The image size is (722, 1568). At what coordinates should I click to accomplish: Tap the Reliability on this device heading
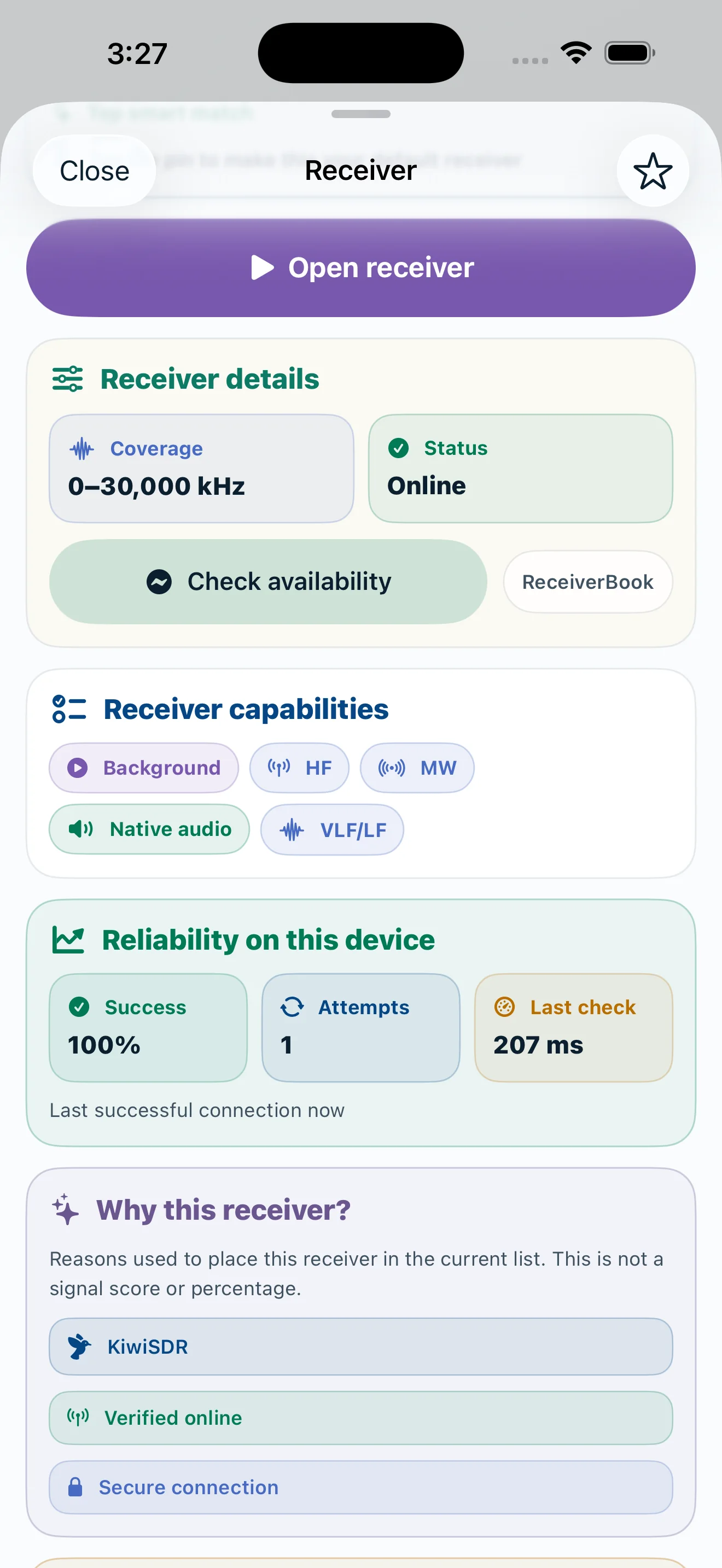(x=269, y=940)
